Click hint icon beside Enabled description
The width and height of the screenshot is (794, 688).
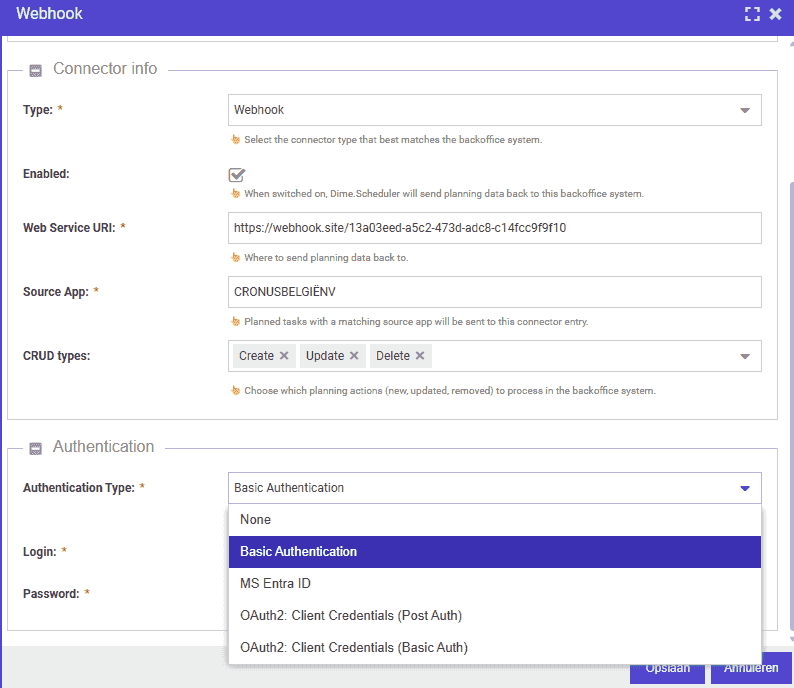click(x=235, y=193)
